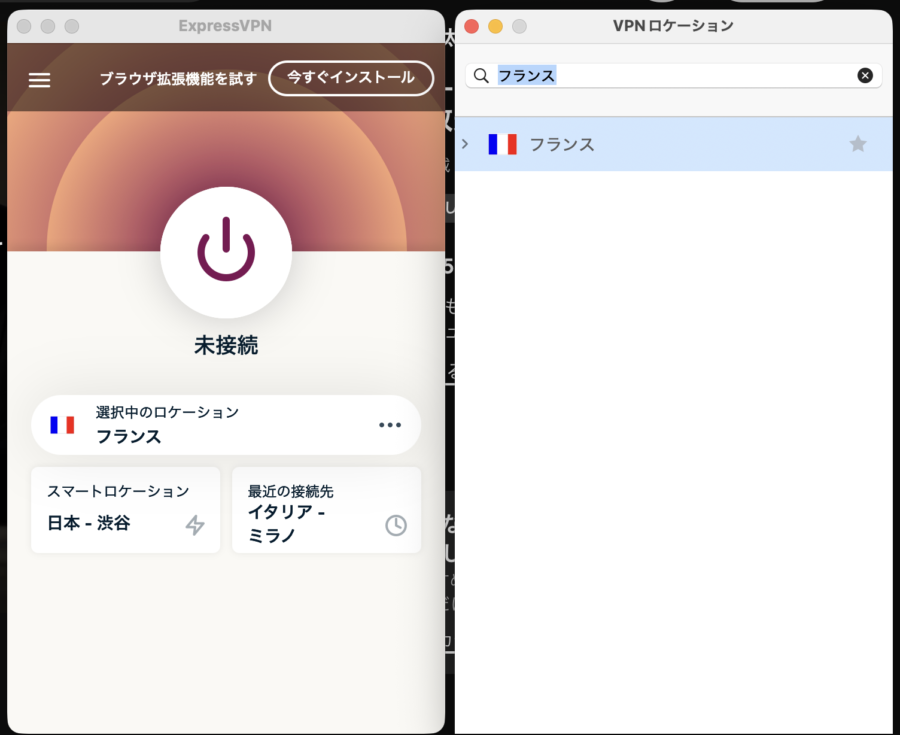Viewport: 900px width, 735px height.
Task: Open the three-dot menu for selected location
Action: tap(390, 425)
